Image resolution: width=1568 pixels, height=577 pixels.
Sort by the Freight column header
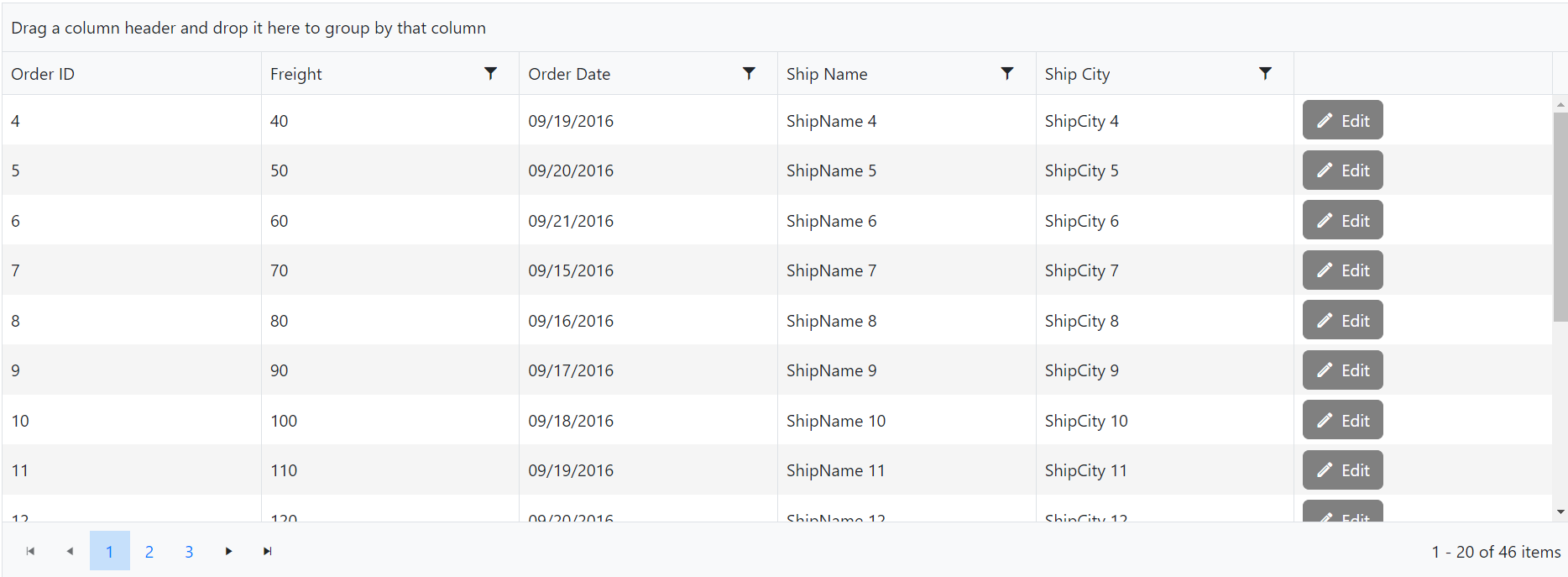coord(296,74)
